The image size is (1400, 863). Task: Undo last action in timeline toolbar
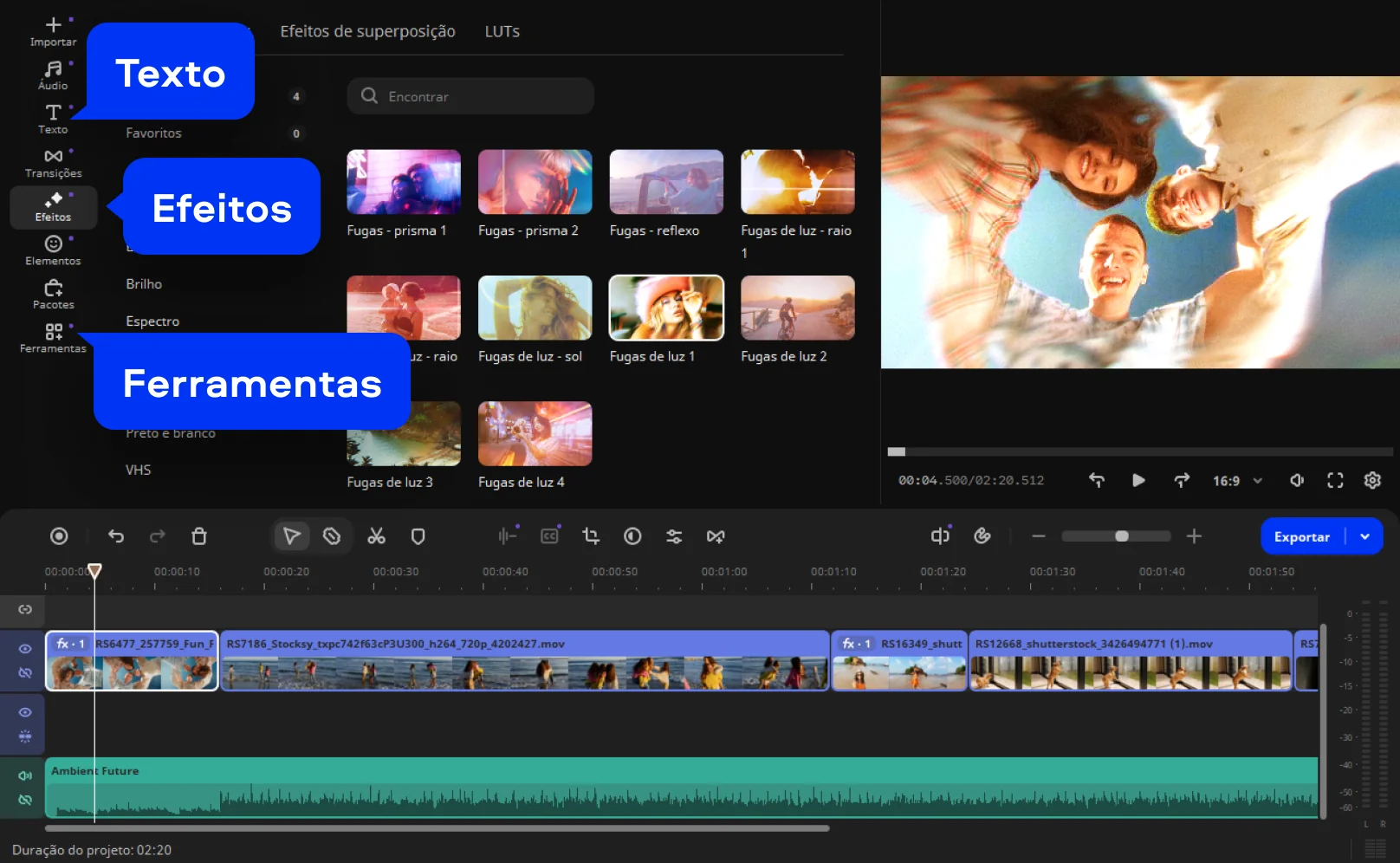(x=116, y=536)
